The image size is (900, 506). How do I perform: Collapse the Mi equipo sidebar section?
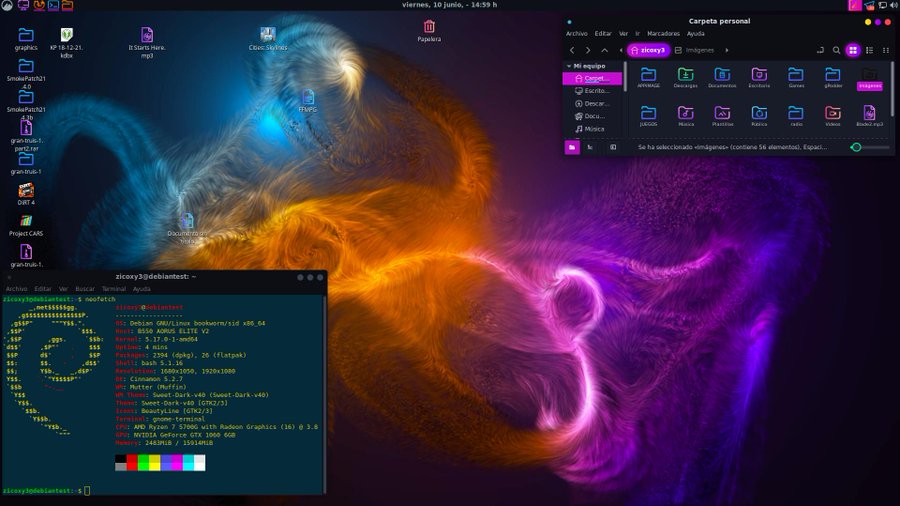[x=567, y=66]
